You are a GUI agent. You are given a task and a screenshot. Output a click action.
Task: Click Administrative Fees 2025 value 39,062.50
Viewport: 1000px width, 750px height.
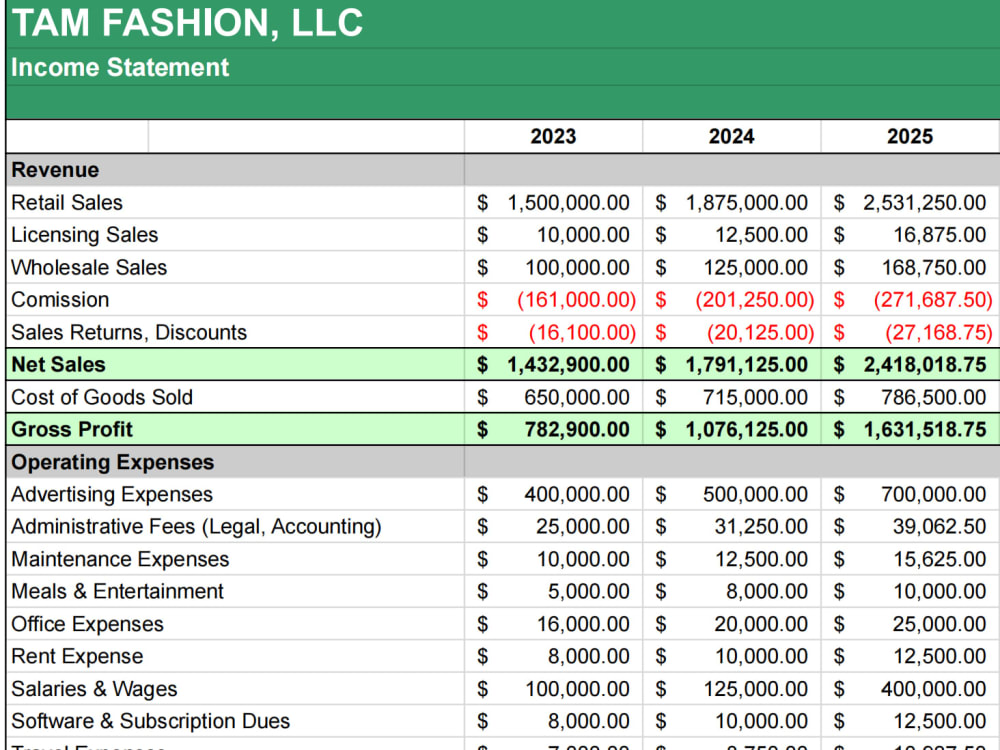point(940,527)
